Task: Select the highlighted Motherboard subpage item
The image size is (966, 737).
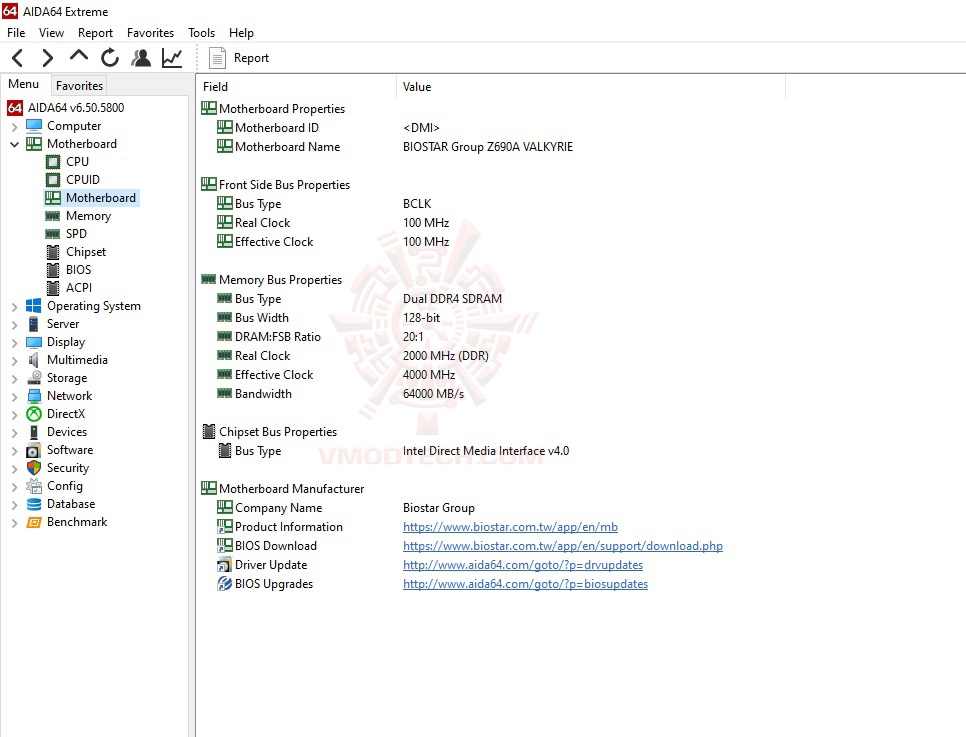Action: pos(92,198)
